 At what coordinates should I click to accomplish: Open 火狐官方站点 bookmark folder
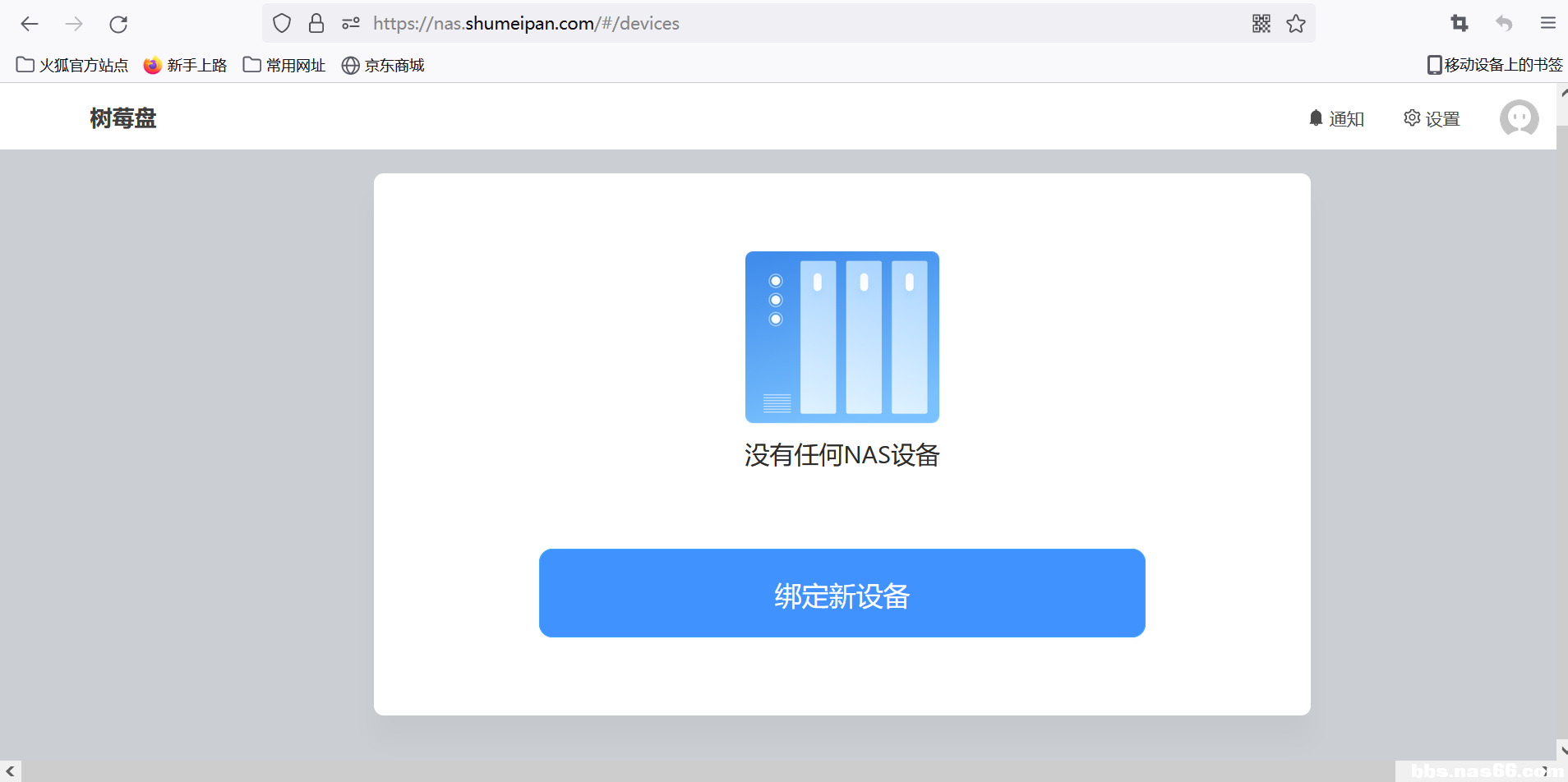72,65
